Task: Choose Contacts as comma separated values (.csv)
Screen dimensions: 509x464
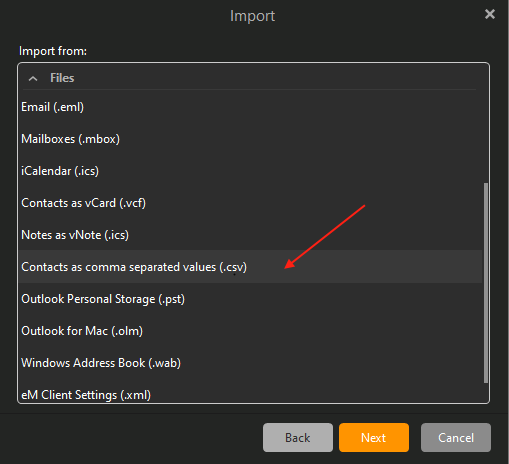Action: pos(250,267)
